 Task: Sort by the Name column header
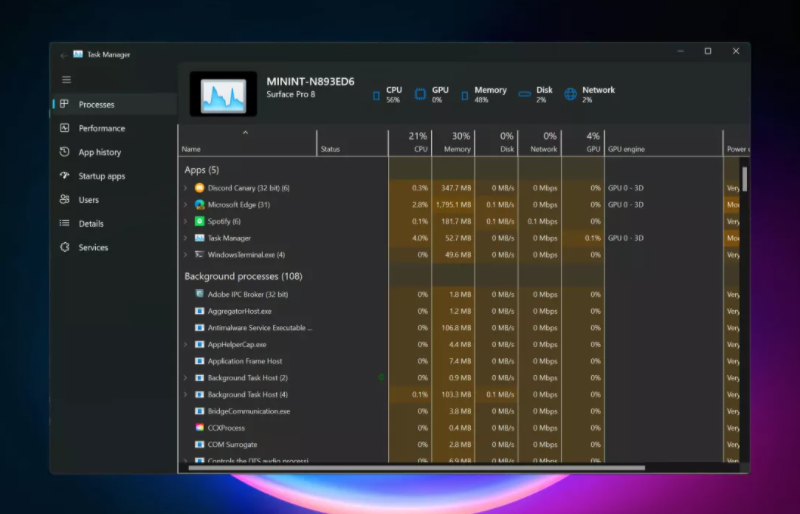tap(247, 143)
